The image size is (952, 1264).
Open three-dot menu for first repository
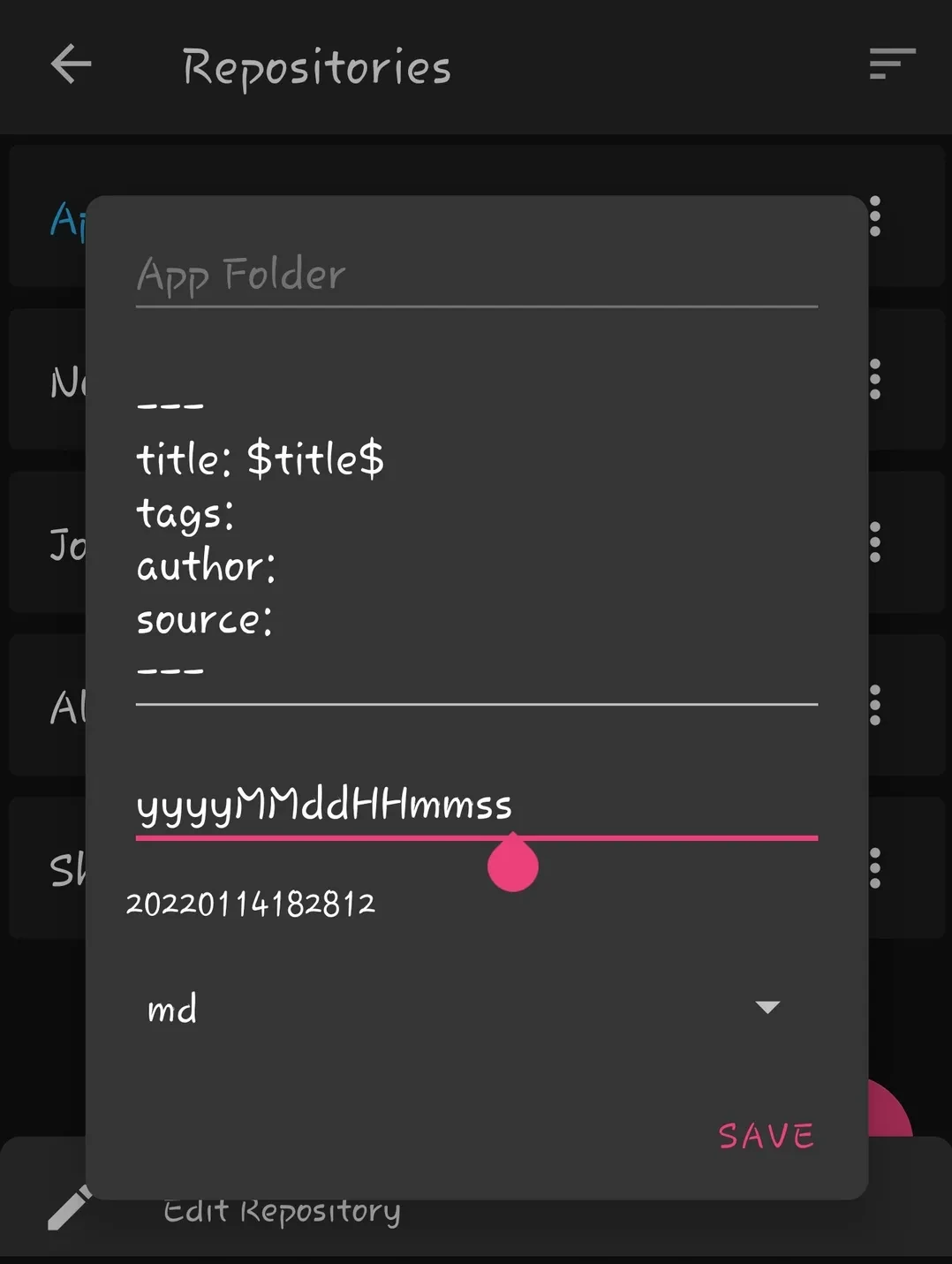[875, 216]
